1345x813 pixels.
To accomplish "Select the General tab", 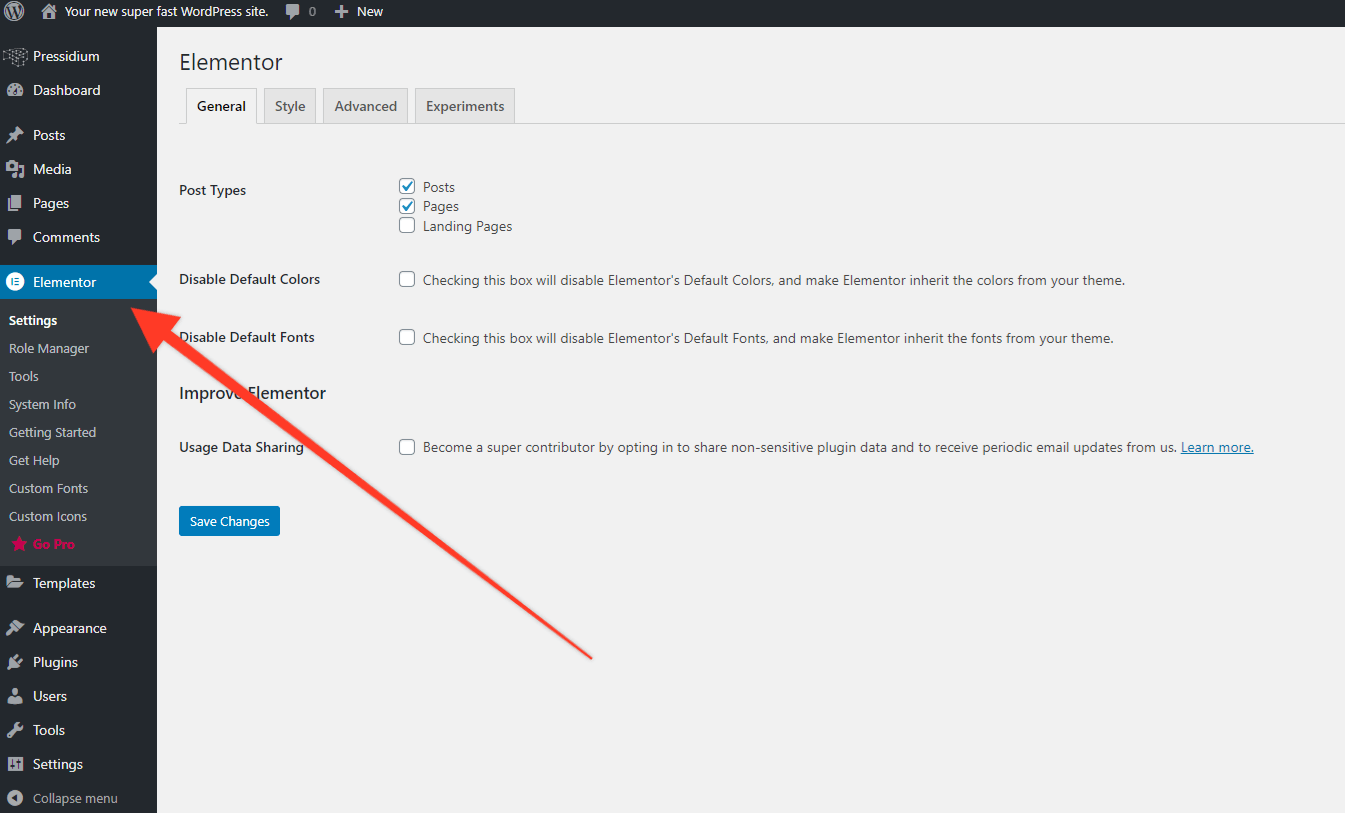I will pos(221,106).
